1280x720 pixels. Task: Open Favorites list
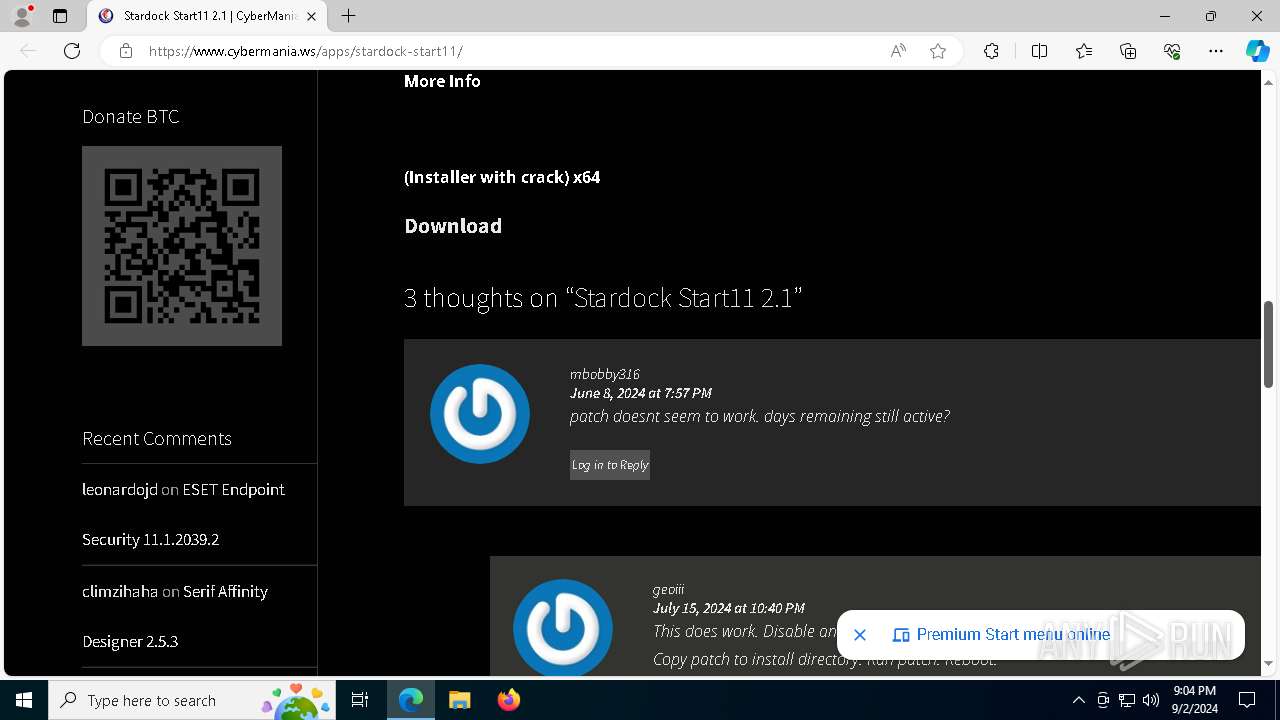pos(1084,51)
